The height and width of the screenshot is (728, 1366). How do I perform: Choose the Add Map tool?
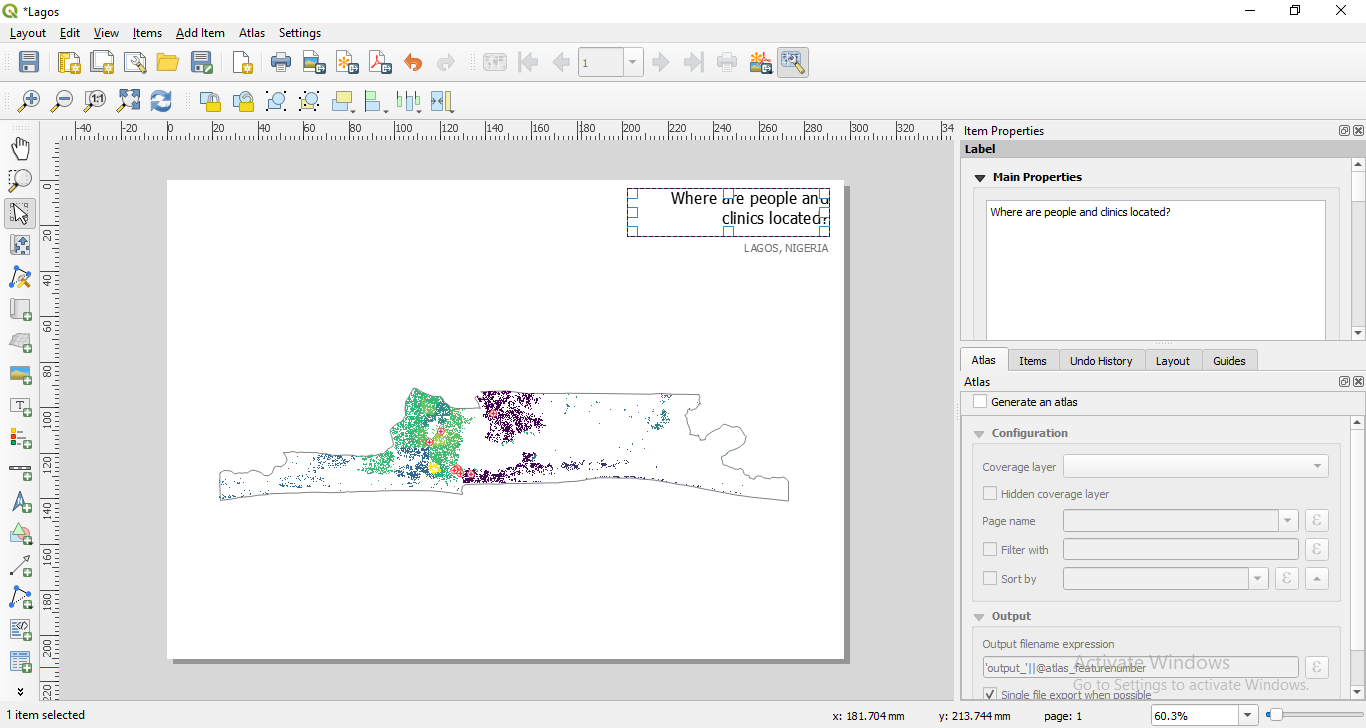[20, 309]
